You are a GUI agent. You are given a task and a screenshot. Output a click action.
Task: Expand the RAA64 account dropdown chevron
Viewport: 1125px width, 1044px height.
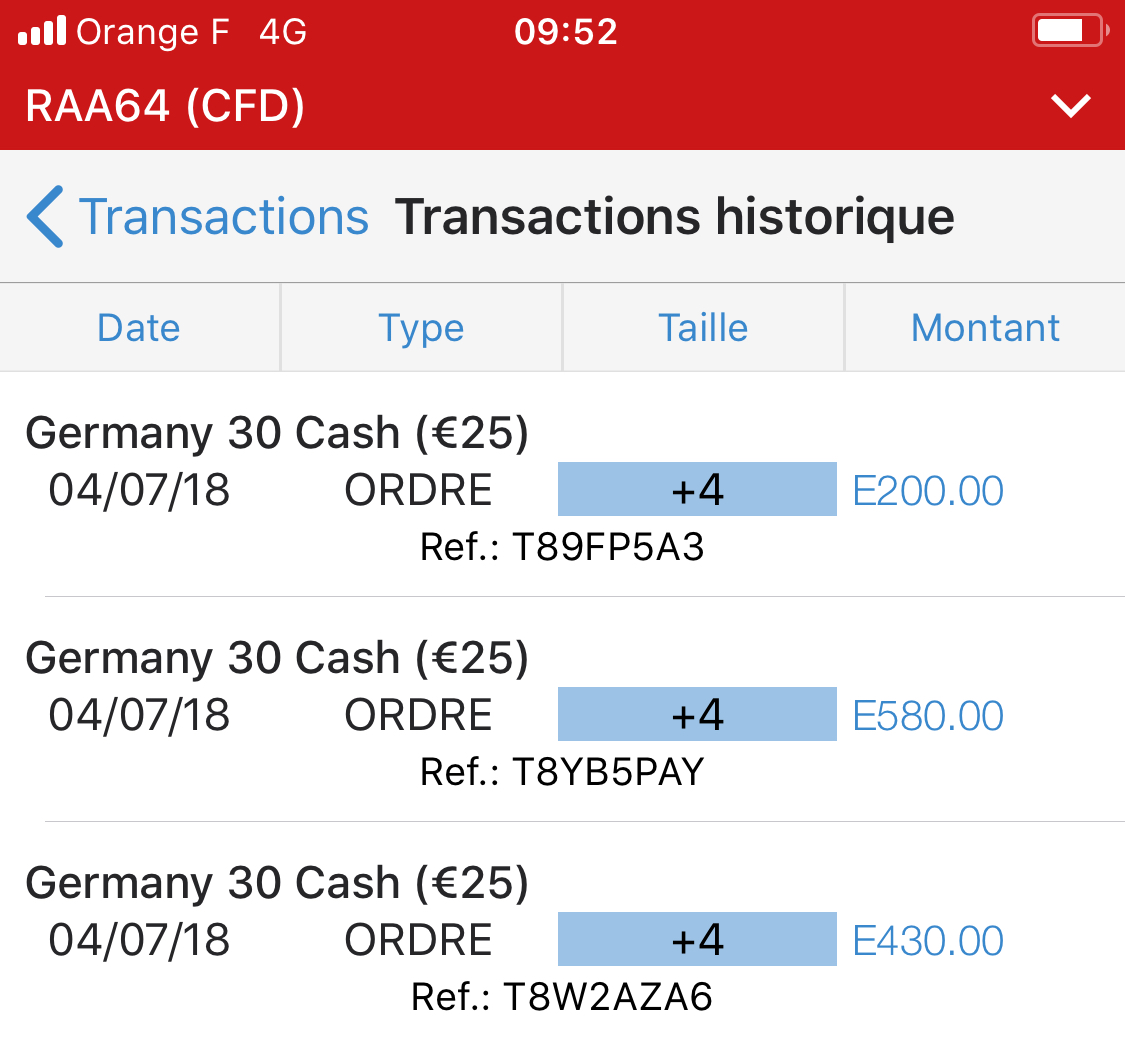[x=1071, y=105]
